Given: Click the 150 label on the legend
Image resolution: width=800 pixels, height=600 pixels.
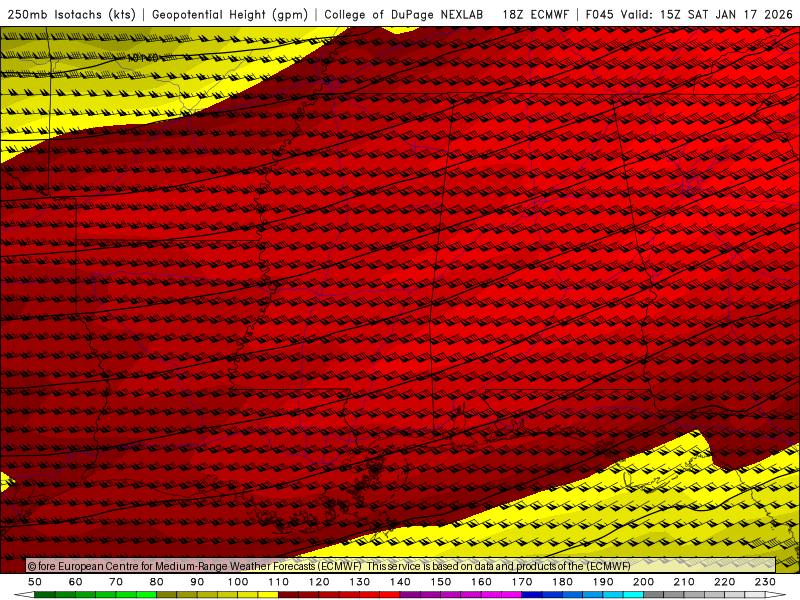Looking at the screenshot, I should (441, 582).
